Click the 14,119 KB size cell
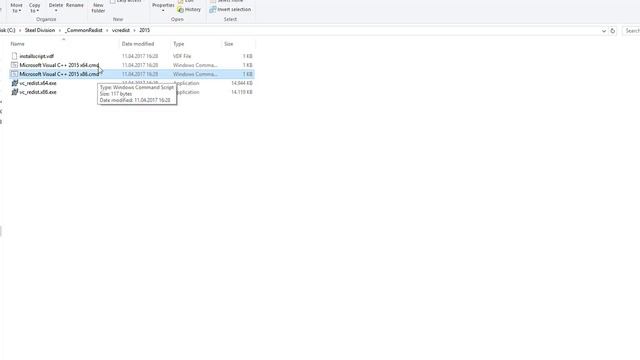 242,92
